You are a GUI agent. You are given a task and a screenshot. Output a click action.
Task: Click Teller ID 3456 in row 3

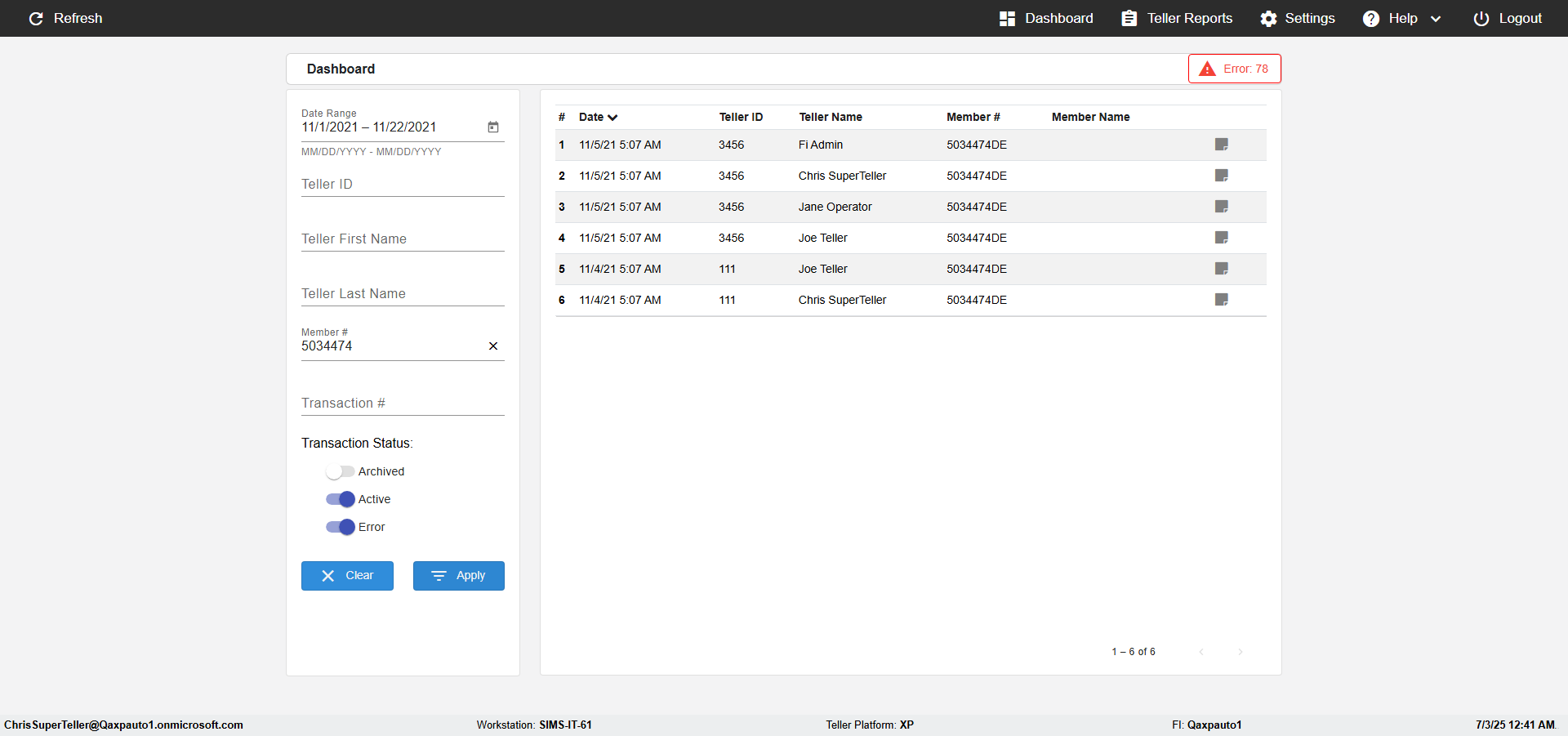[x=731, y=207]
